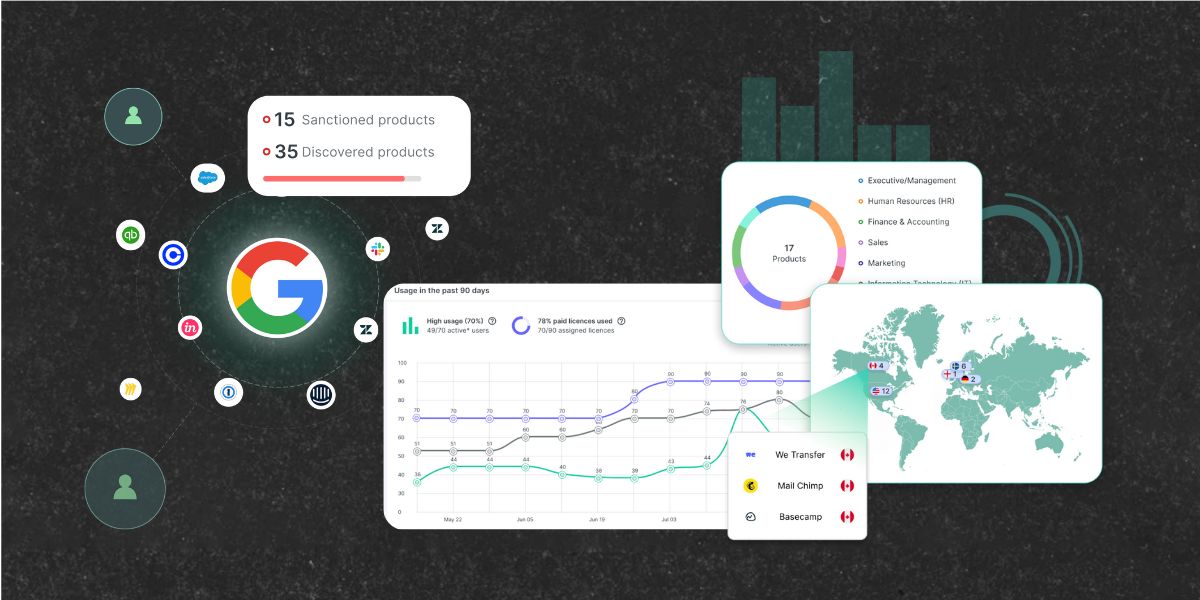Click the 78% paid licences used label
The image size is (1200, 600).
pyautogui.click(x=575, y=321)
